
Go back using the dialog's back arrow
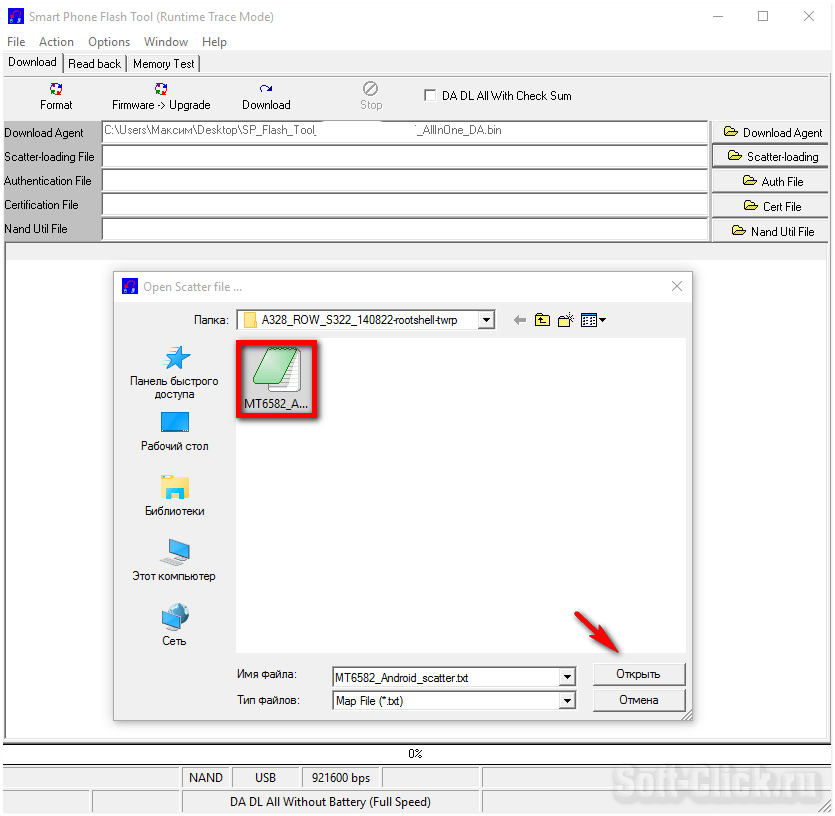pos(519,320)
